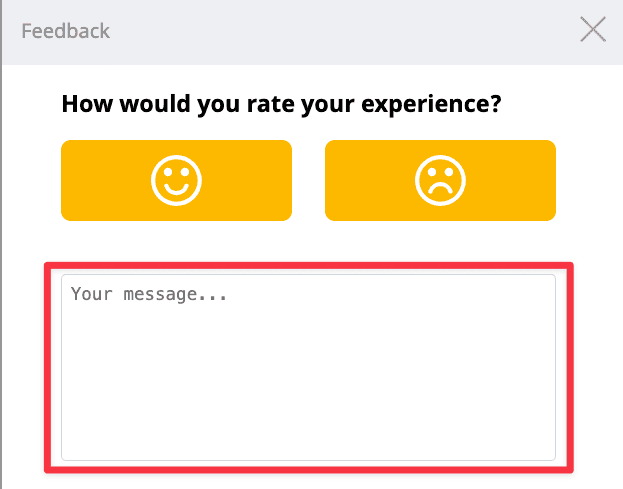Click inside the "Your message..." text area

308,367
